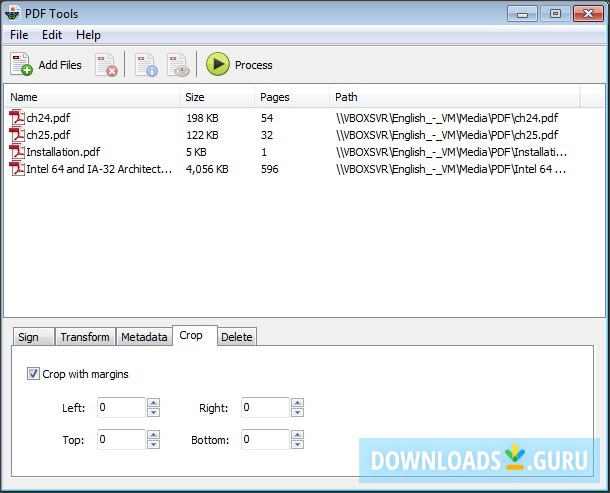
Task: Sort list by the Pages column header
Action: click(x=292, y=97)
